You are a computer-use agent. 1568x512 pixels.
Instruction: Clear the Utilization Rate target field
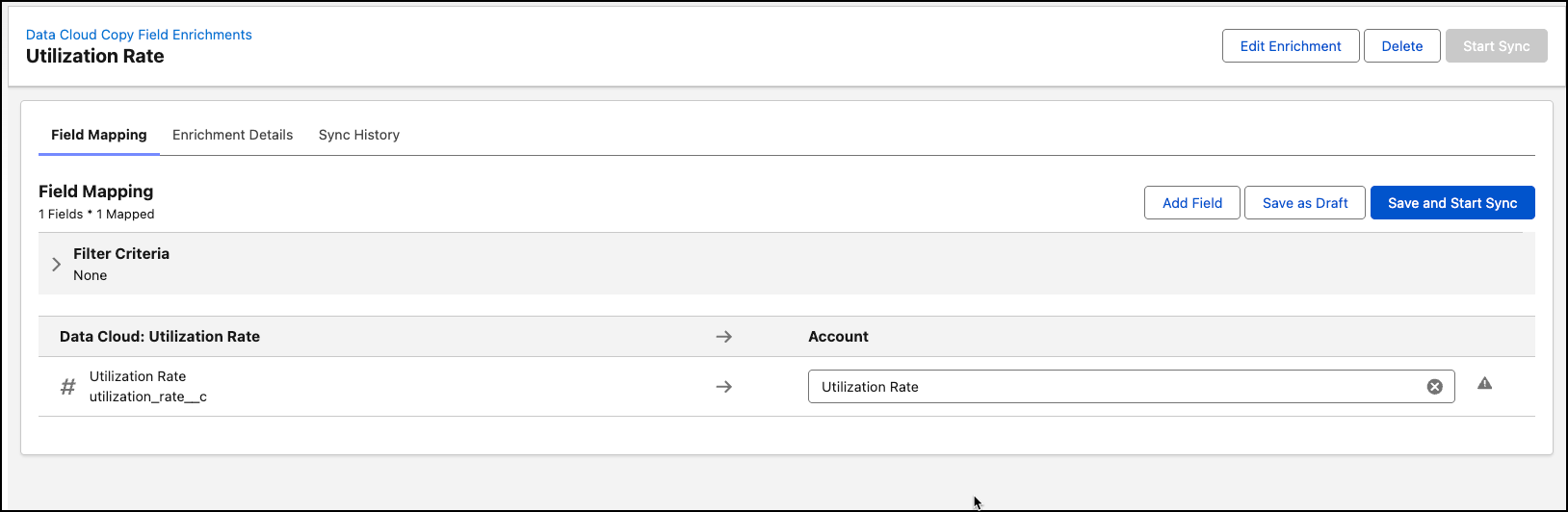[x=1434, y=387]
